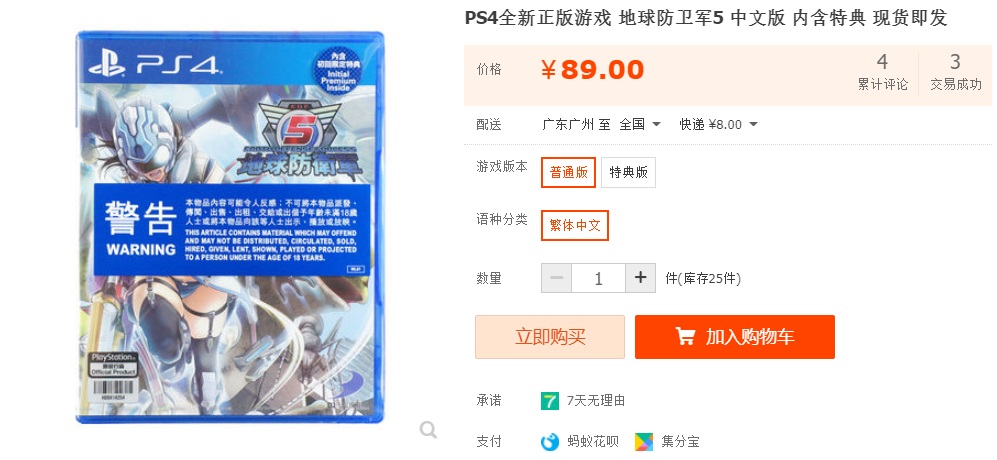Select the 繁体中文 language option
The image size is (997, 460).
[x=575, y=225]
